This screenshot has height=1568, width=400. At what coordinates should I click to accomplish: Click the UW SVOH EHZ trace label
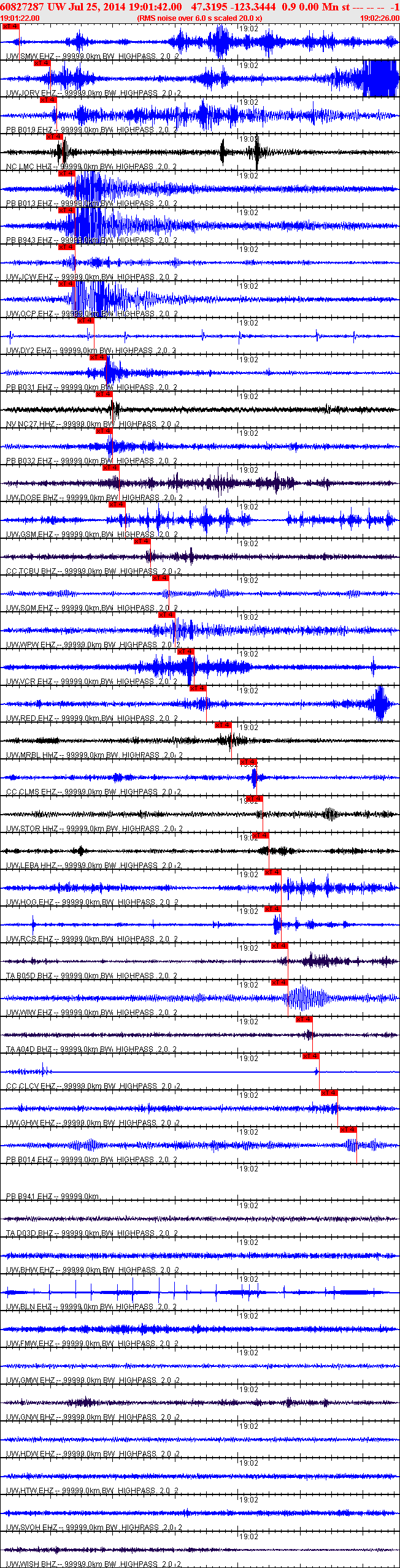point(94,1528)
